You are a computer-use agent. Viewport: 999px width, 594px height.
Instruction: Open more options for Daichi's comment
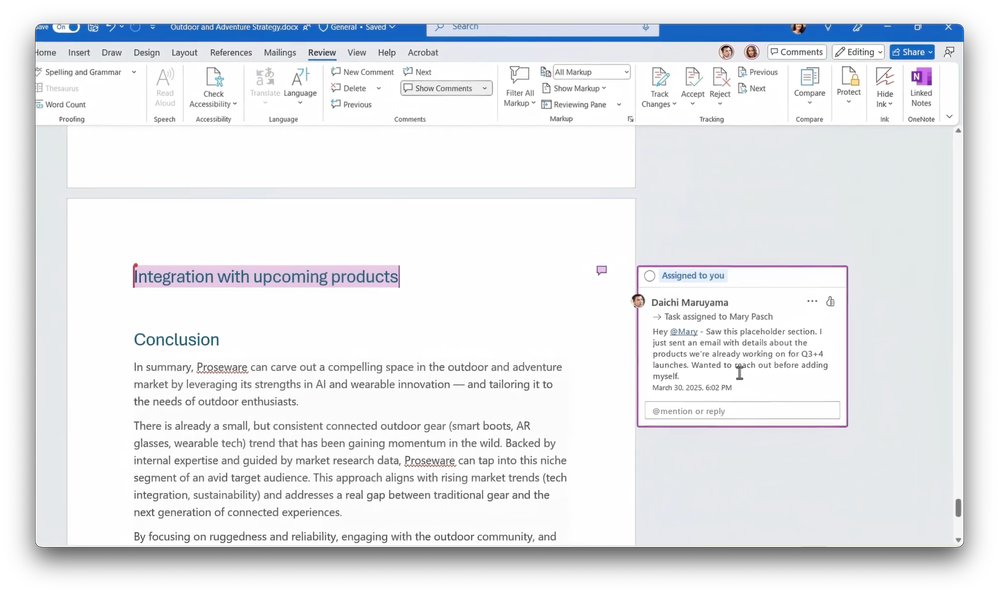(812, 301)
